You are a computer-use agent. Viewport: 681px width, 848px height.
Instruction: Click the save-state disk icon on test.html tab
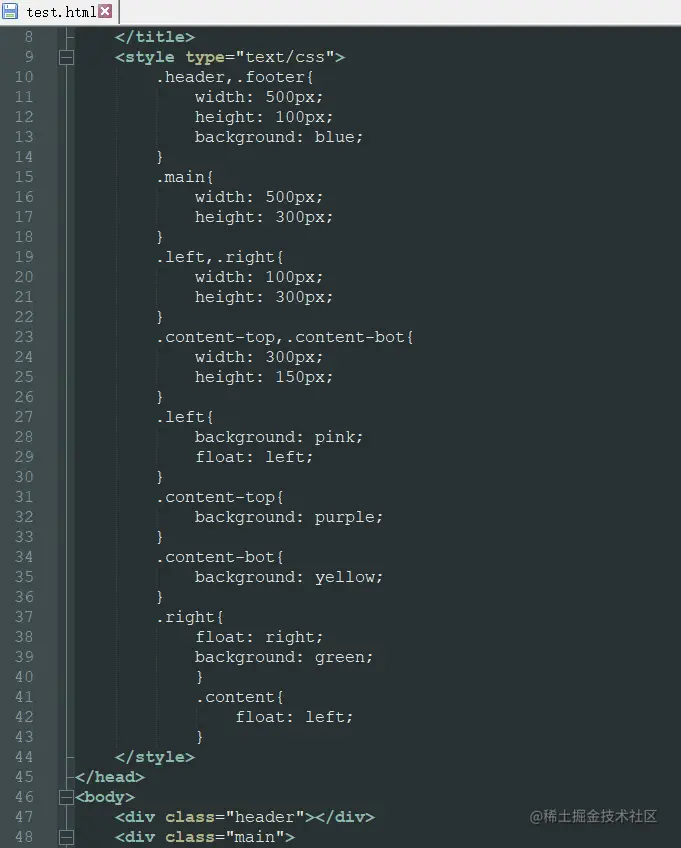click(x=12, y=11)
